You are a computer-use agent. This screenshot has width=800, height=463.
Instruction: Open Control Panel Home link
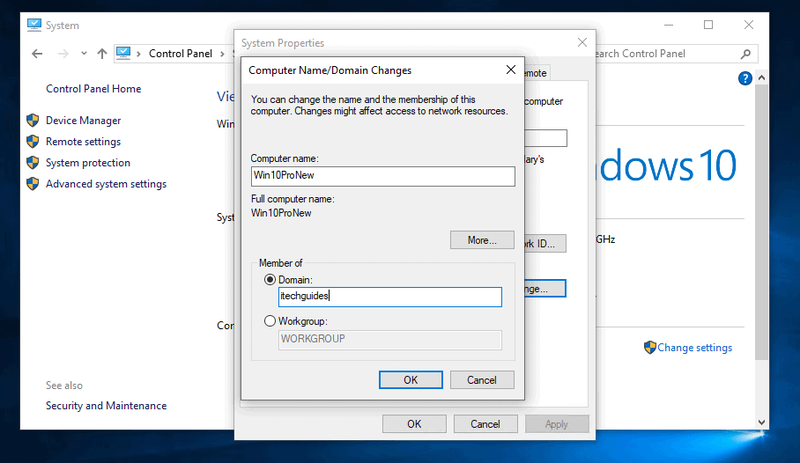tap(93, 89)
